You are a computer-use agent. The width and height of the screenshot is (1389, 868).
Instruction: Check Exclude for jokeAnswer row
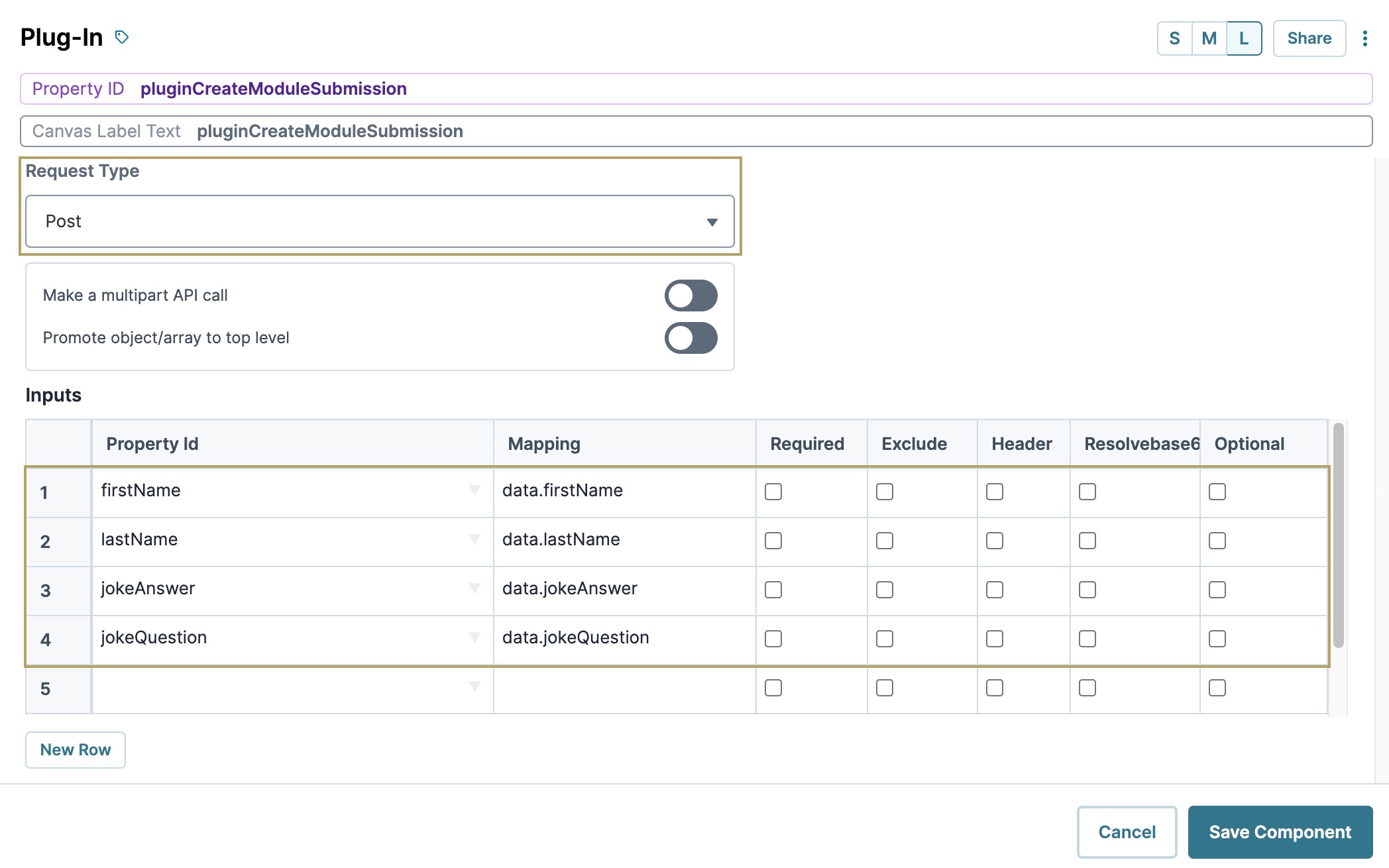(885, 590)
